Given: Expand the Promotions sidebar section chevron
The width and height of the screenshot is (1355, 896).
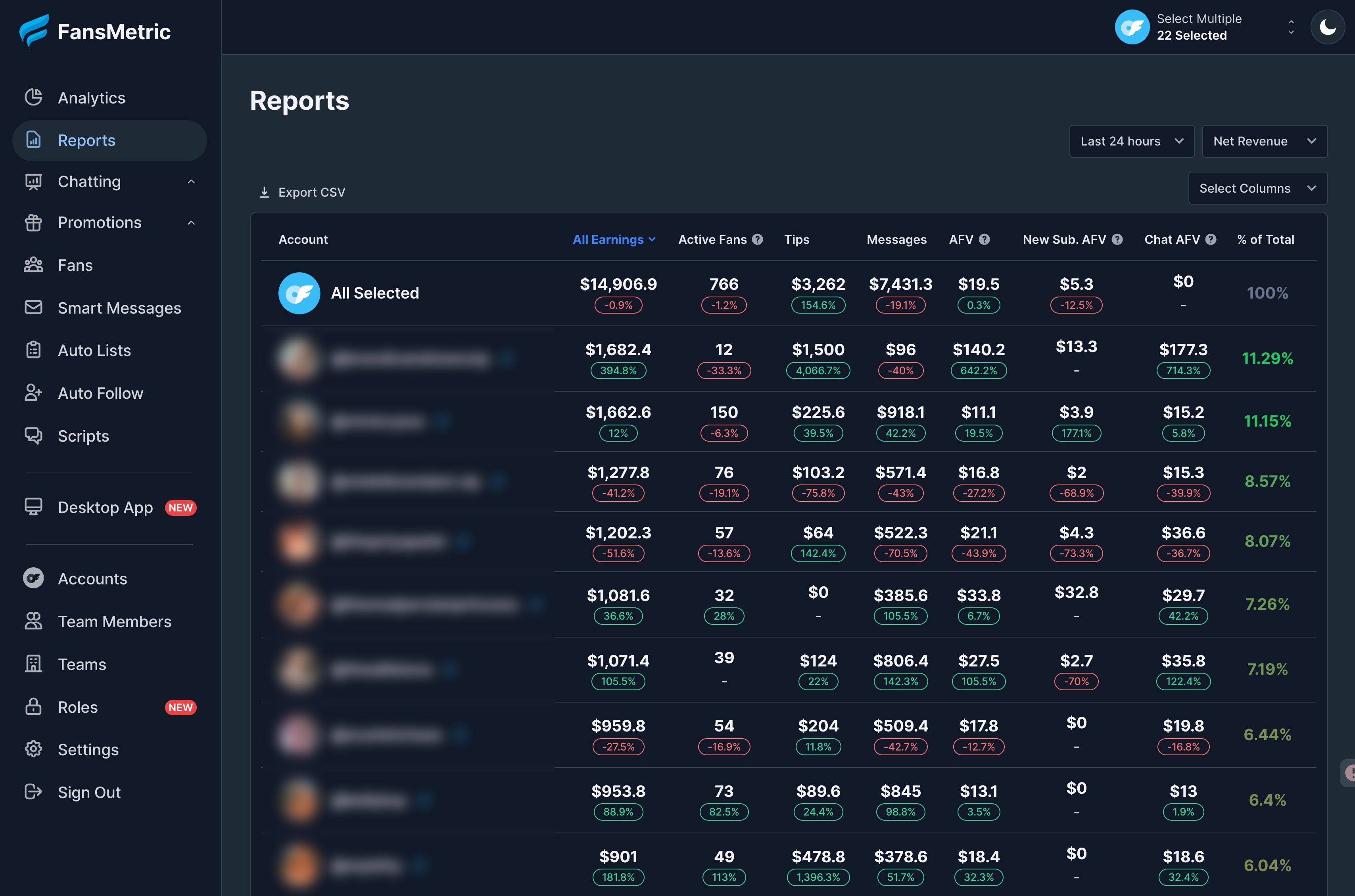Looking at the screenshot, I should (x=192, y=222).
